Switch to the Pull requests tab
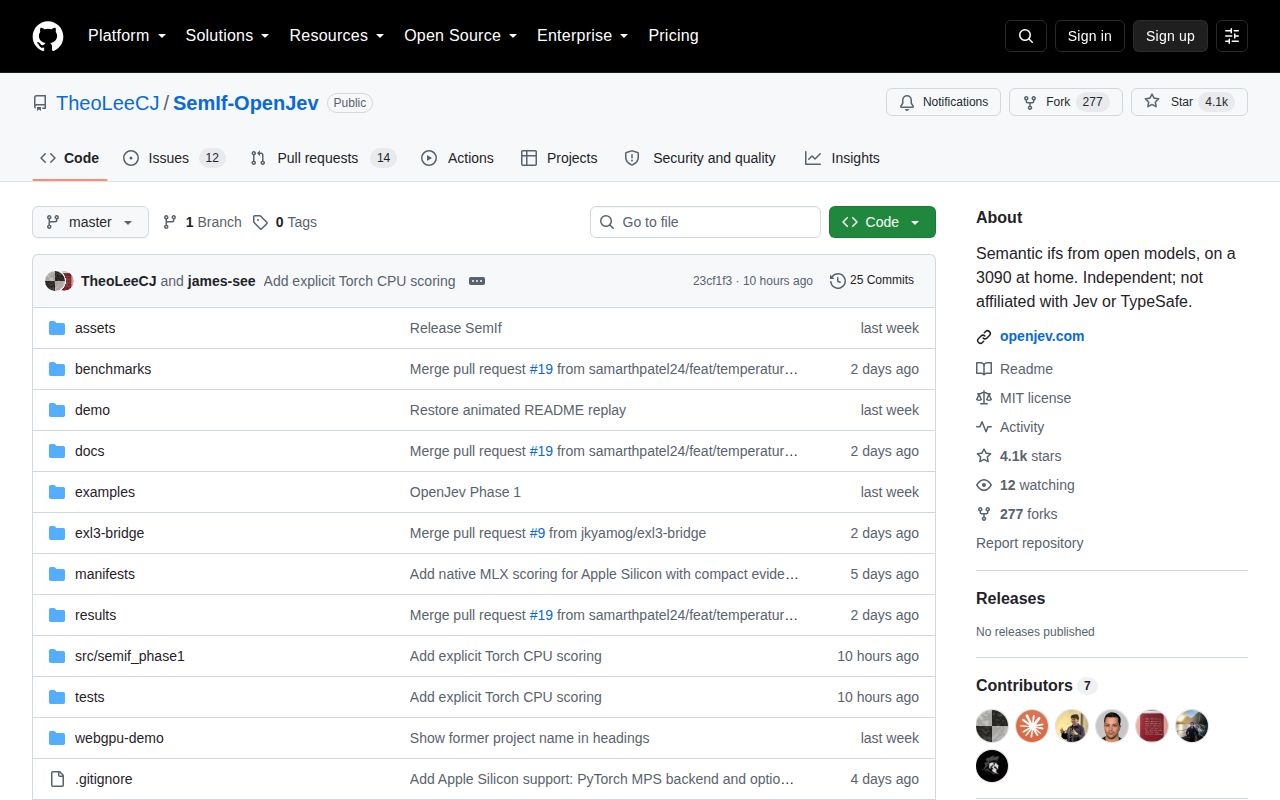The image size is (1280, 800). click(323, 158)
